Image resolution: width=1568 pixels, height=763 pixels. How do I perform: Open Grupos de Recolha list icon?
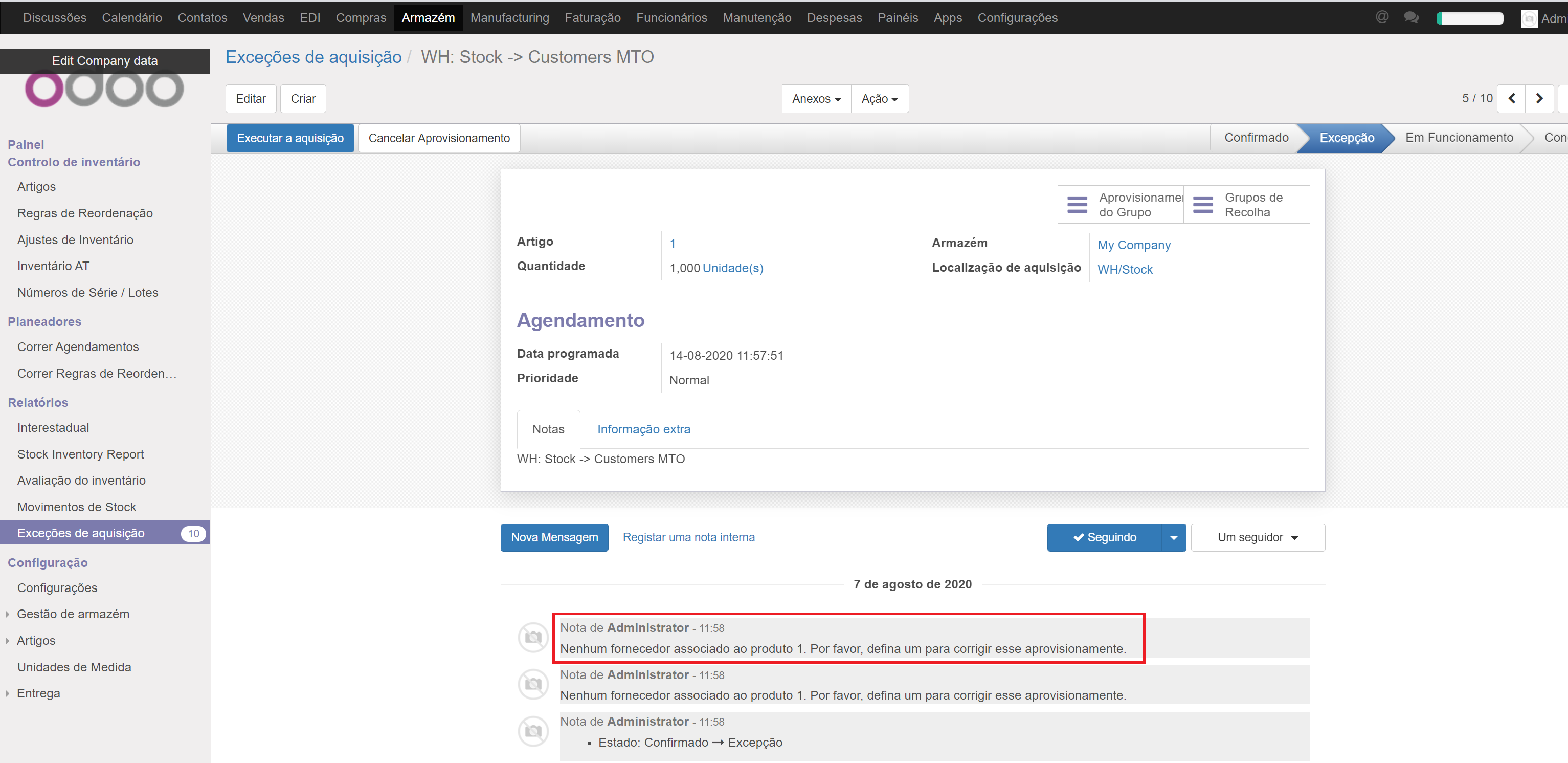click(1202, 205)
